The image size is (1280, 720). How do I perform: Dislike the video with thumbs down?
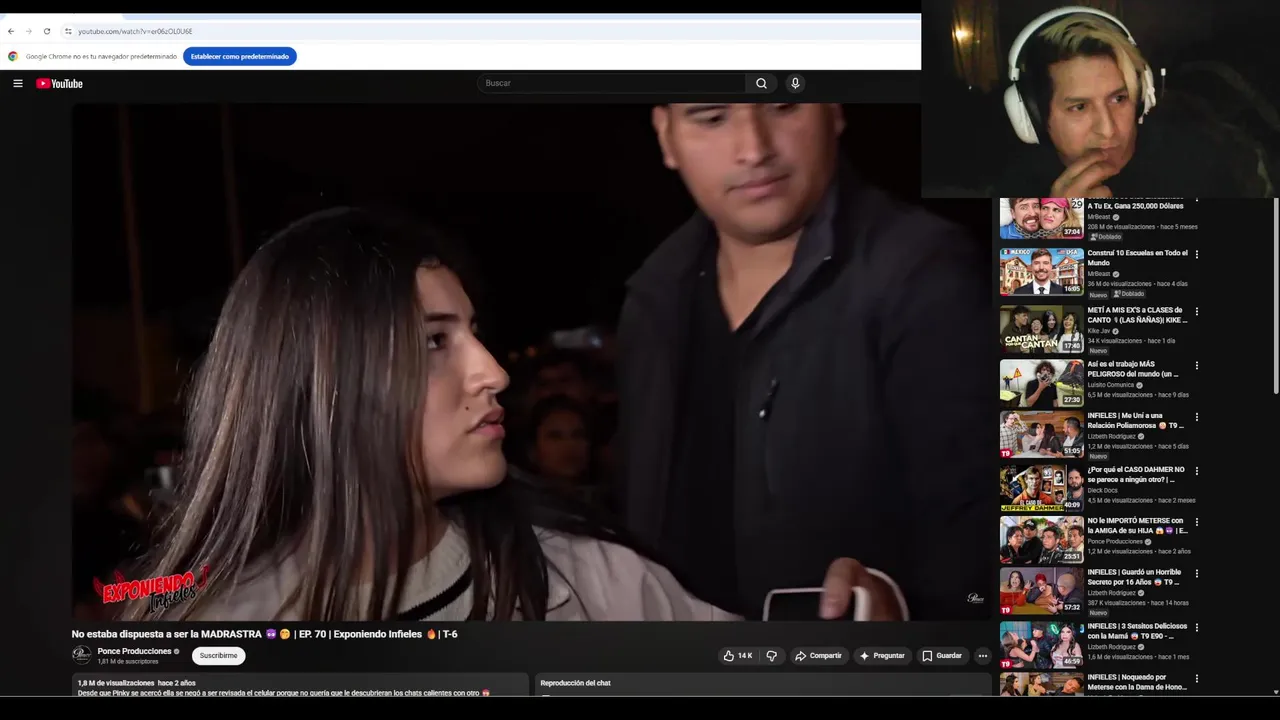[771, 656]
